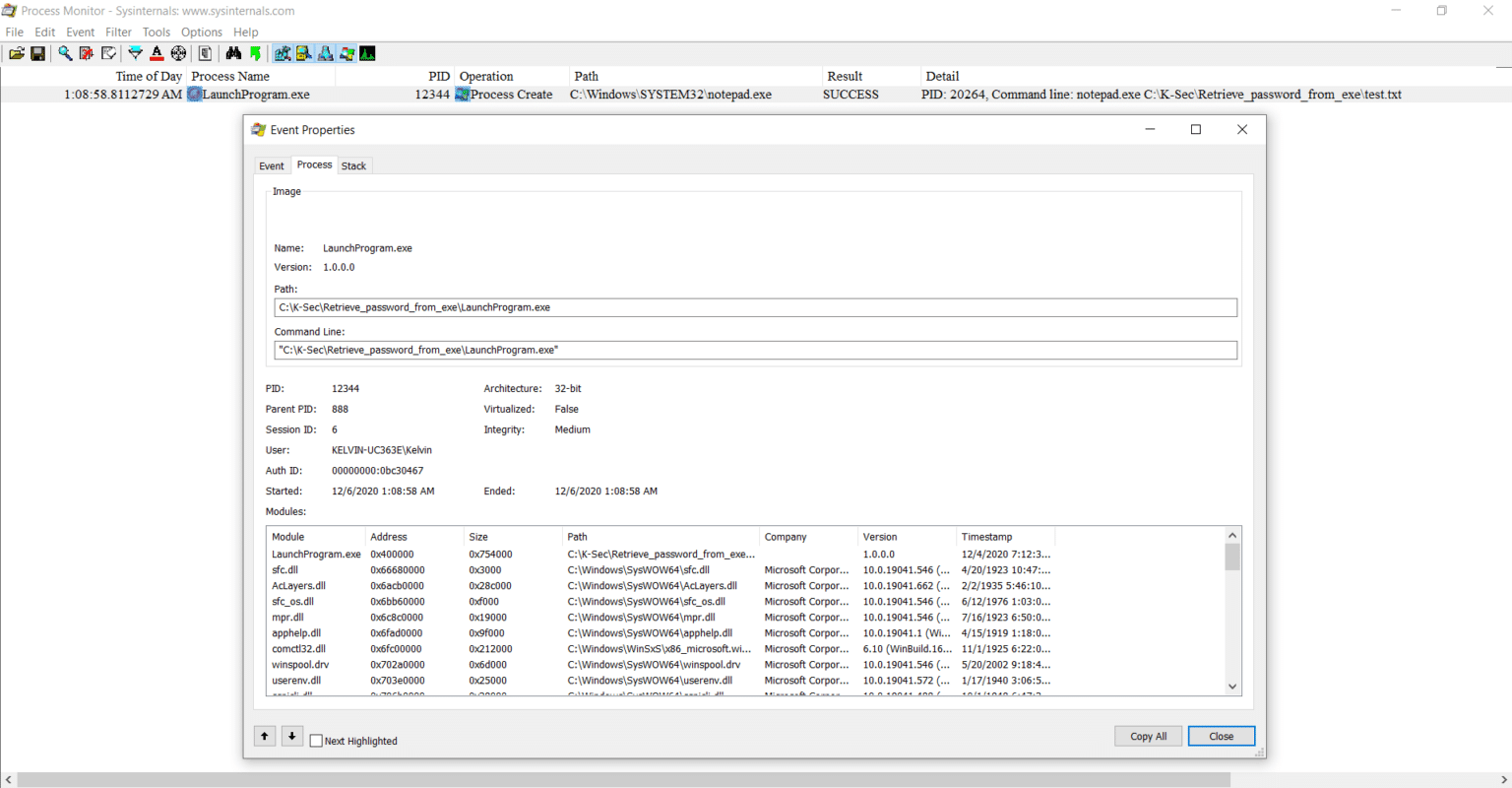
Task: Show the Process Tree toolbar icon
Action: [x=205, y=53]
